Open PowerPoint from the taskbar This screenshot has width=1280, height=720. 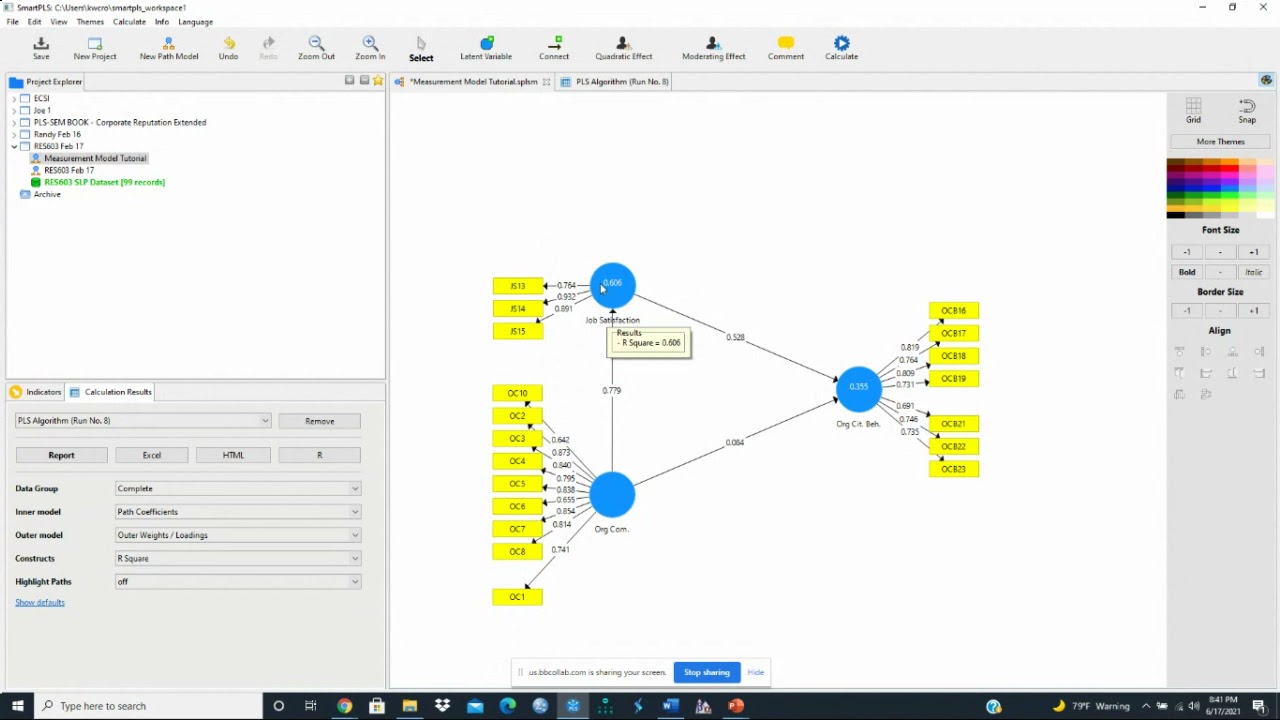click(x=736, y=706)
